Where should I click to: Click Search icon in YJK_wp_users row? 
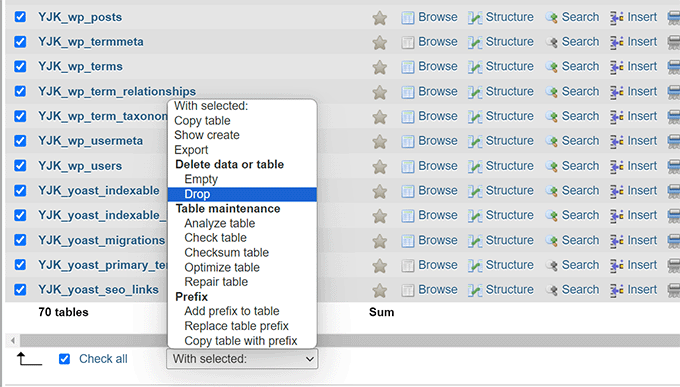[552, 166]
